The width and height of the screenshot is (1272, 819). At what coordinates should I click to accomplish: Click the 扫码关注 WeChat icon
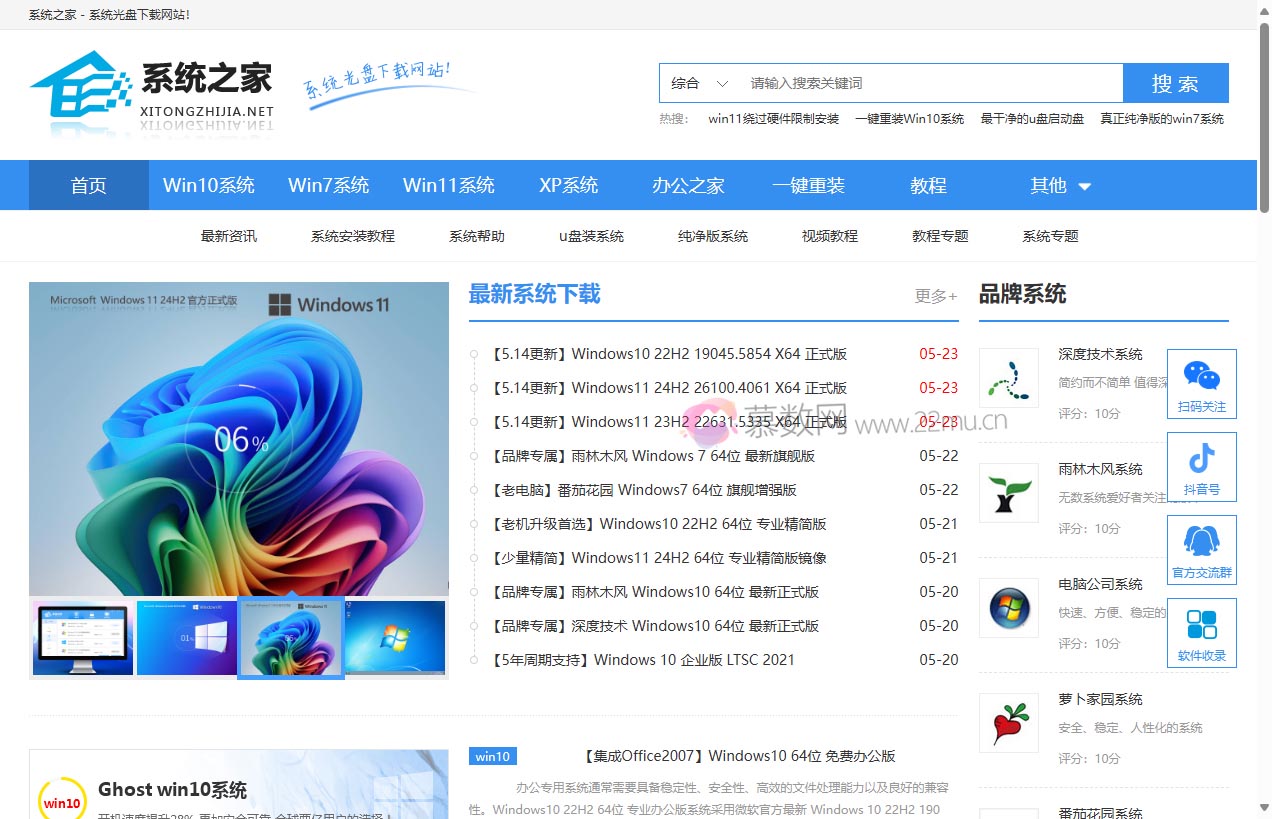[1201, 383]
